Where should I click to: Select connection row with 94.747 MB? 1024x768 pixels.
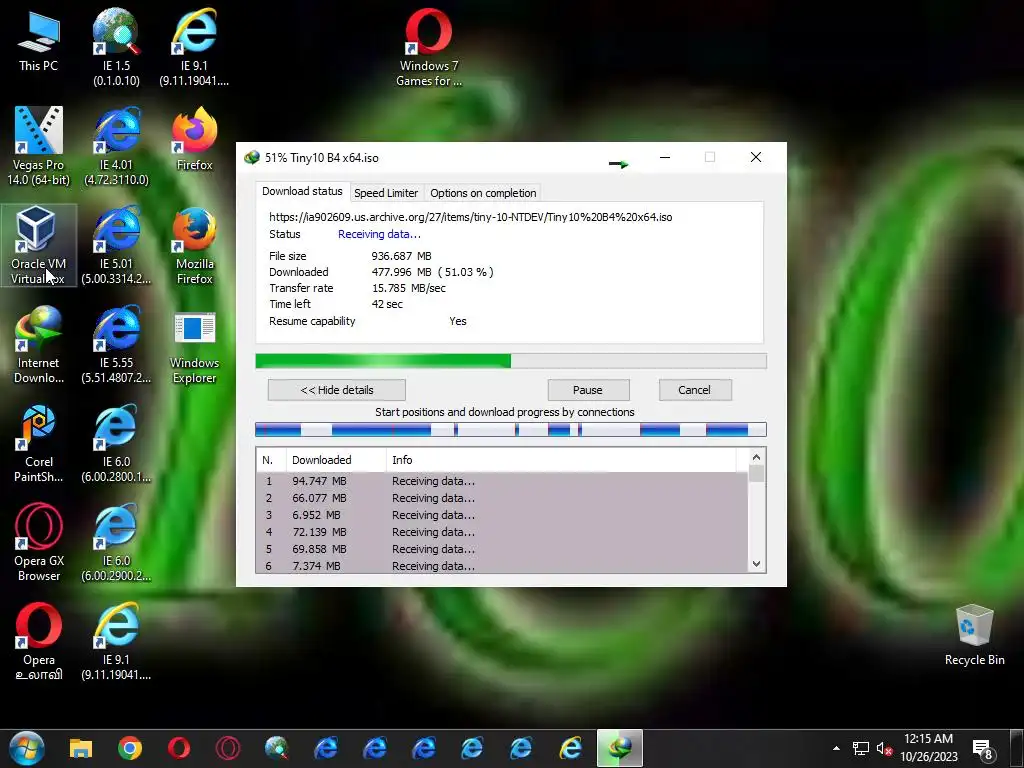(502, 481)
